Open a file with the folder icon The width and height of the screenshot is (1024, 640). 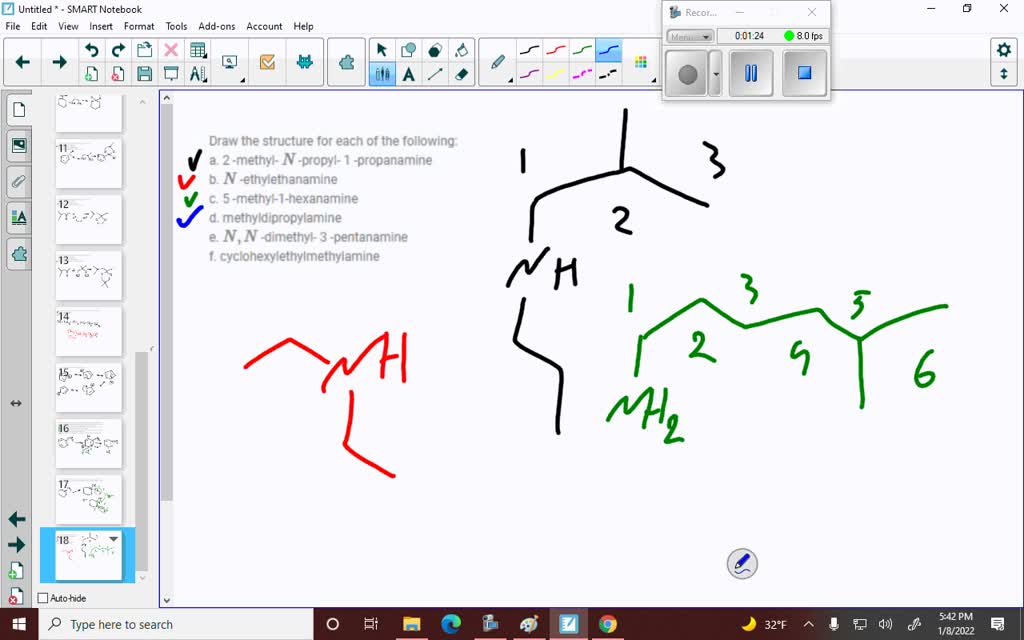point(144,50)
